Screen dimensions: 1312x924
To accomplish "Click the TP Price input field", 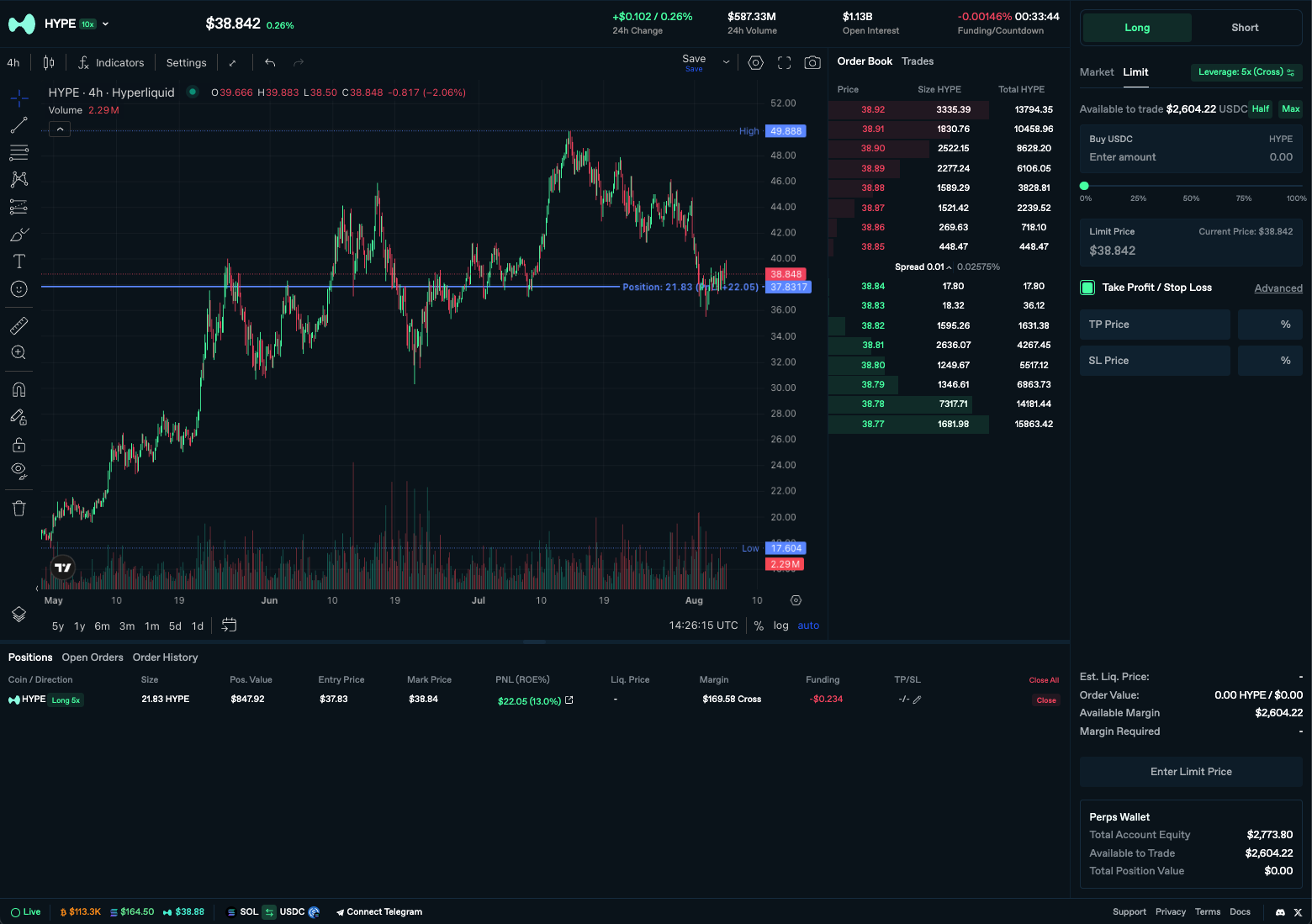I will pyautogui.click(x=1155, y=325).
